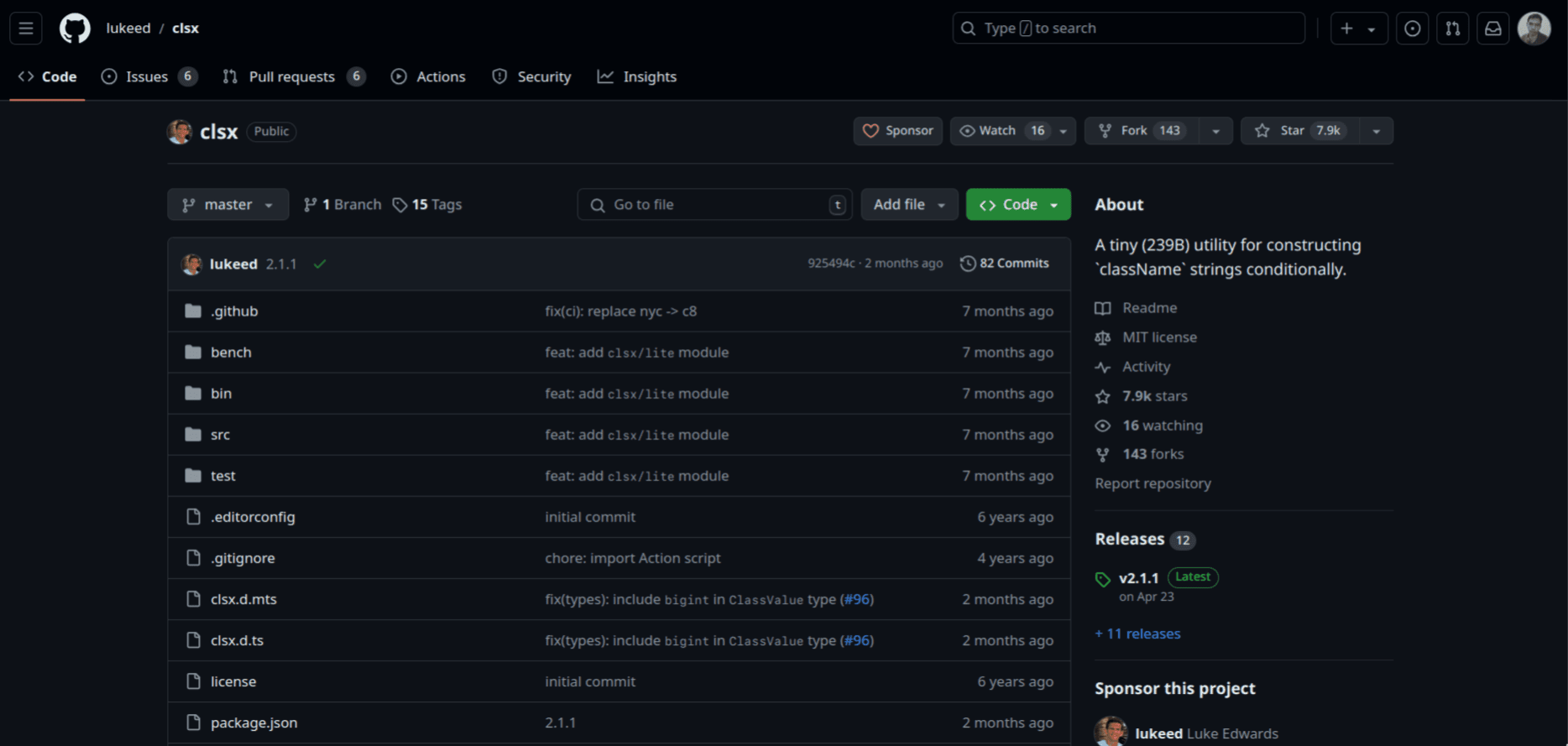Click the Readme book icon
The height and width of the screenshot is (746, 1568).
pos(1103,308)
